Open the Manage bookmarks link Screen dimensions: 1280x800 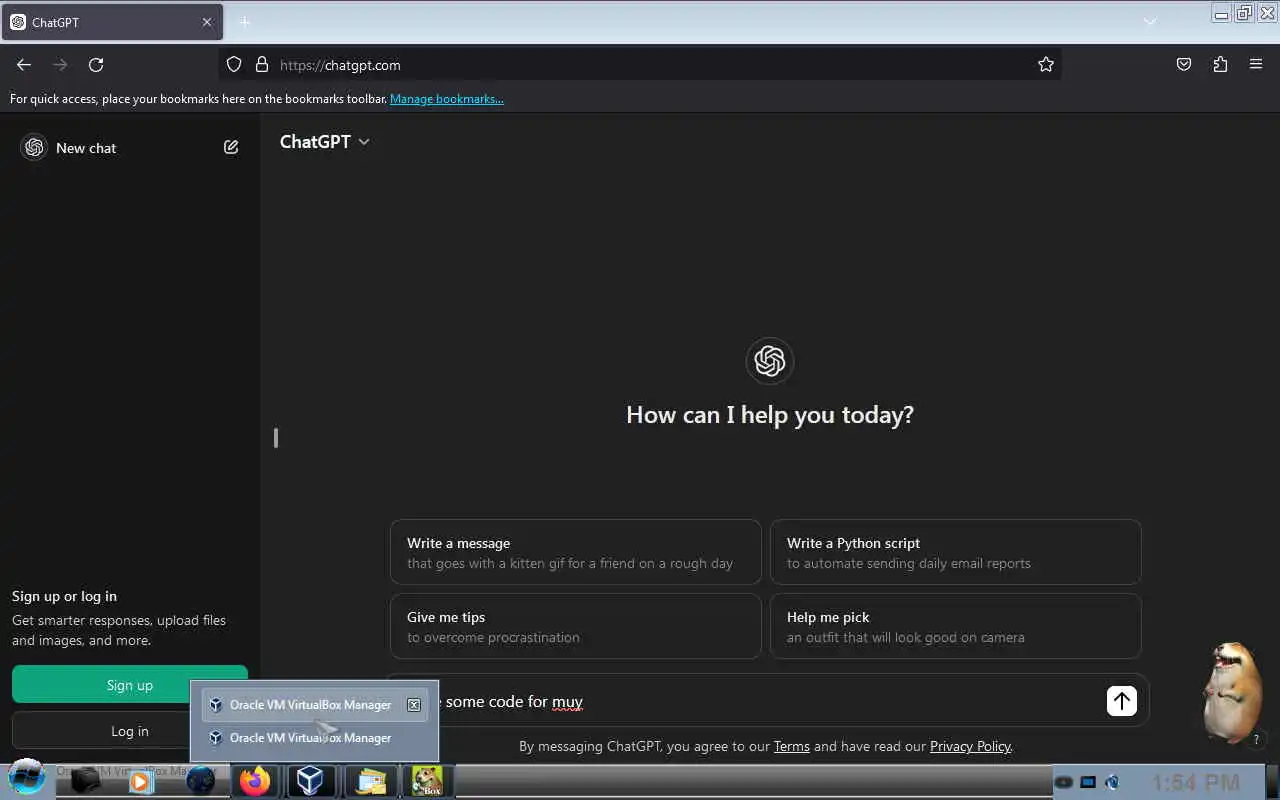click(x=447, y=99)
